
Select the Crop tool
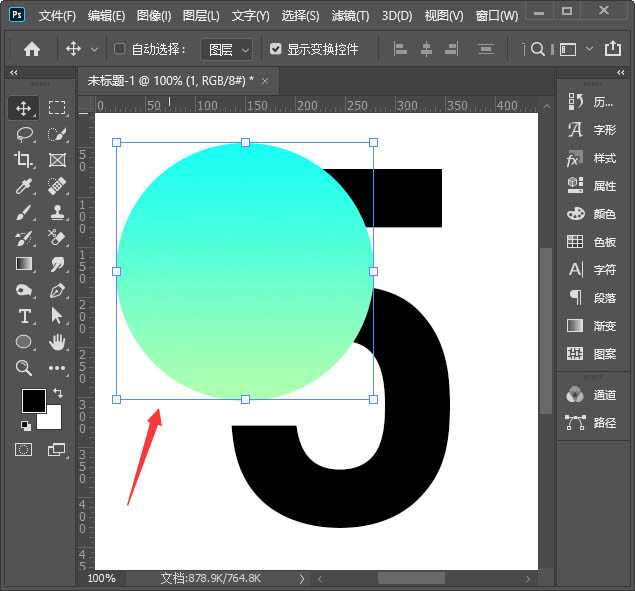click(x=24, y=160)
